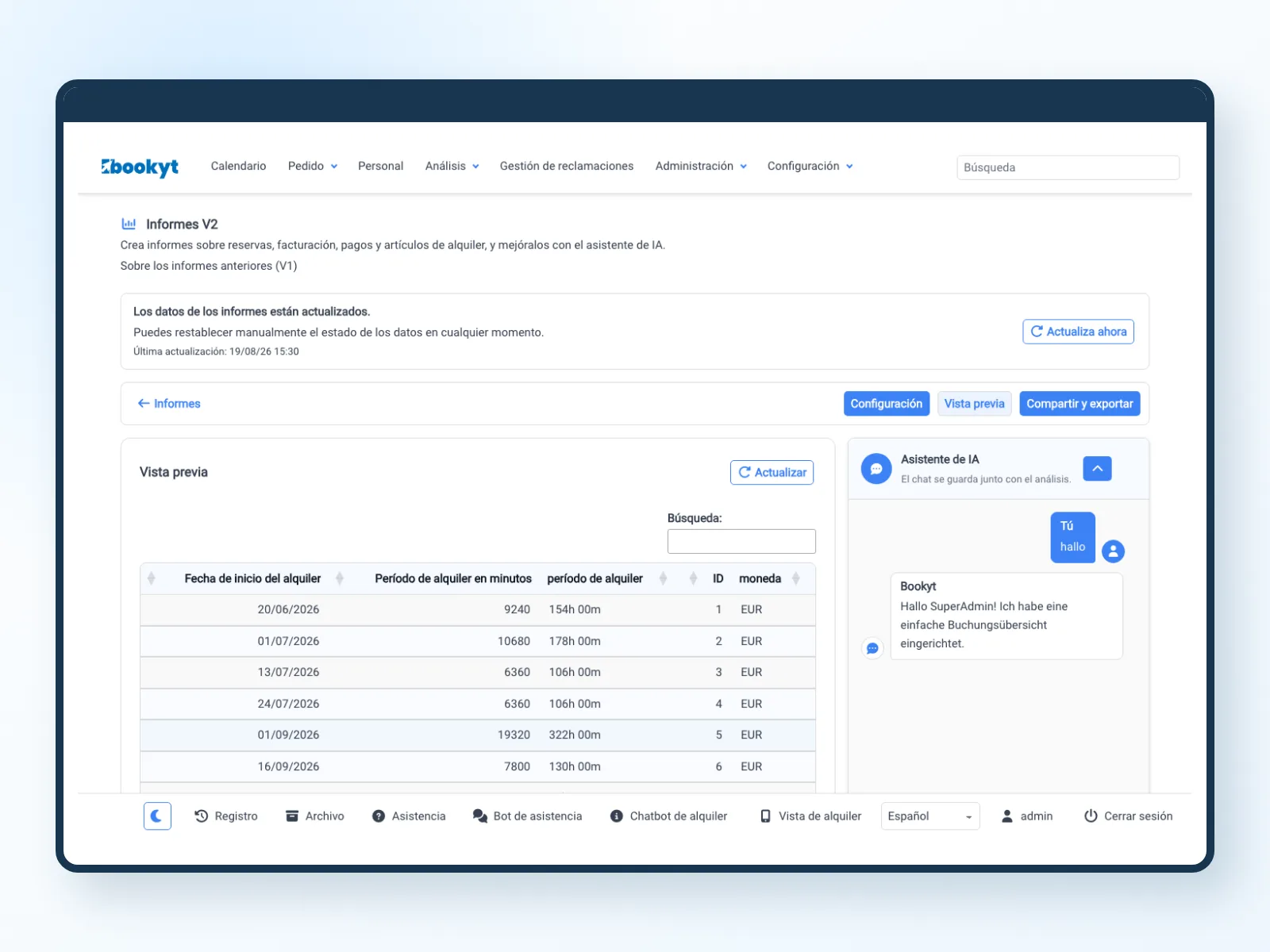Screen dimensions: 1270x952
Task: Expand the Análisis menu
Action: click(452, 166)
